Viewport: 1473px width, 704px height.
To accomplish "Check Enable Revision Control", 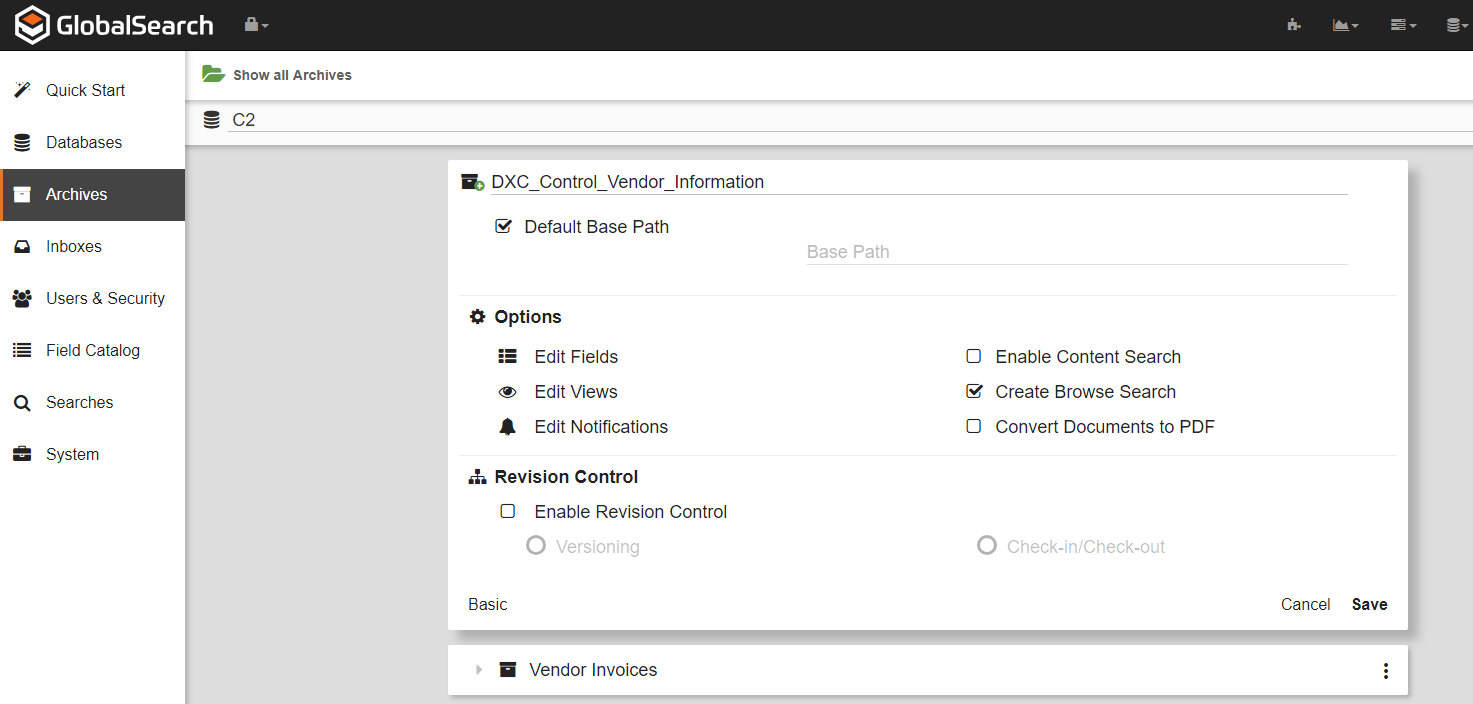I will coord(508,511).
